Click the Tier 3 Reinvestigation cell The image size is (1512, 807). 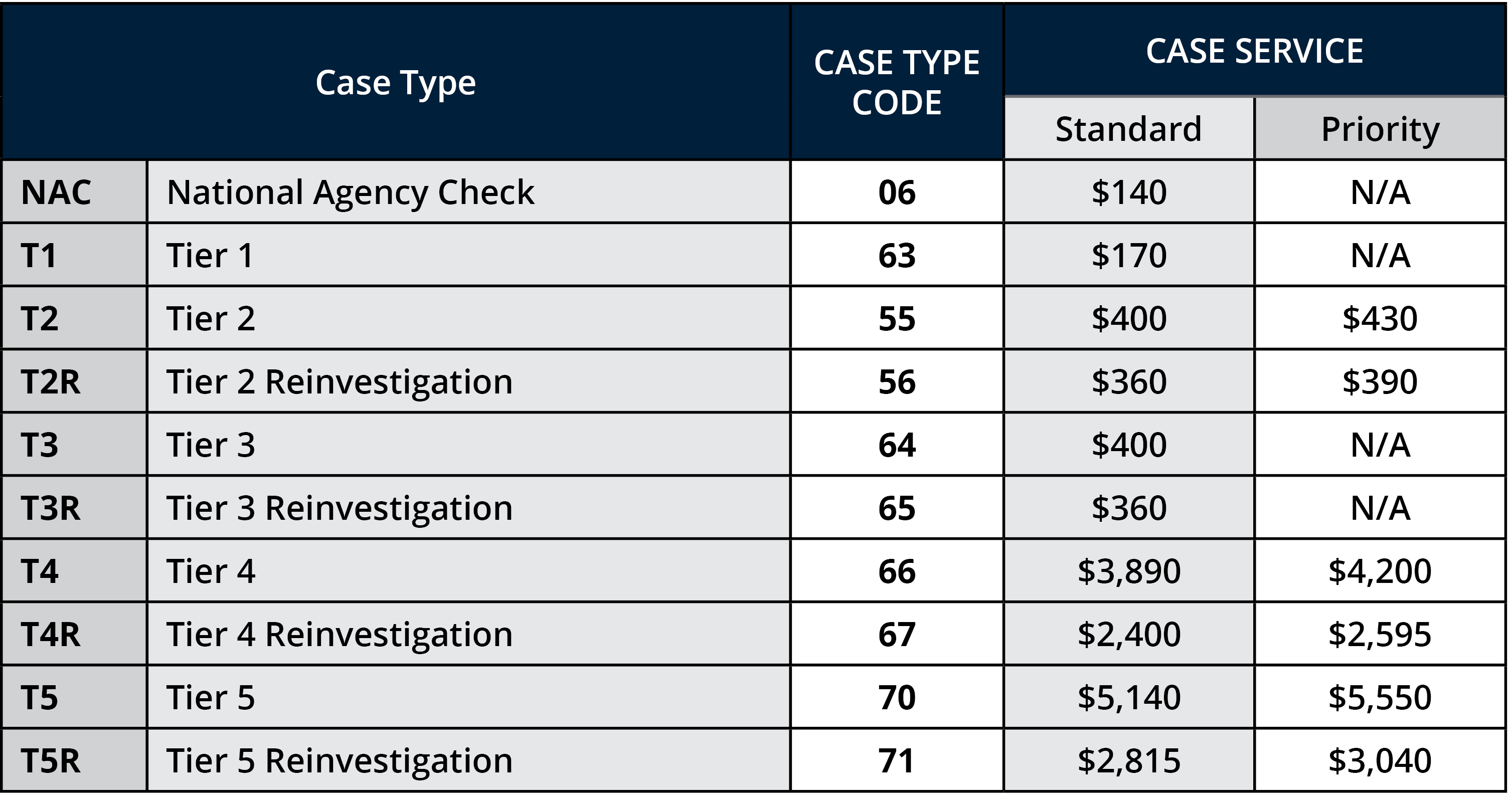tap(340, 507)
